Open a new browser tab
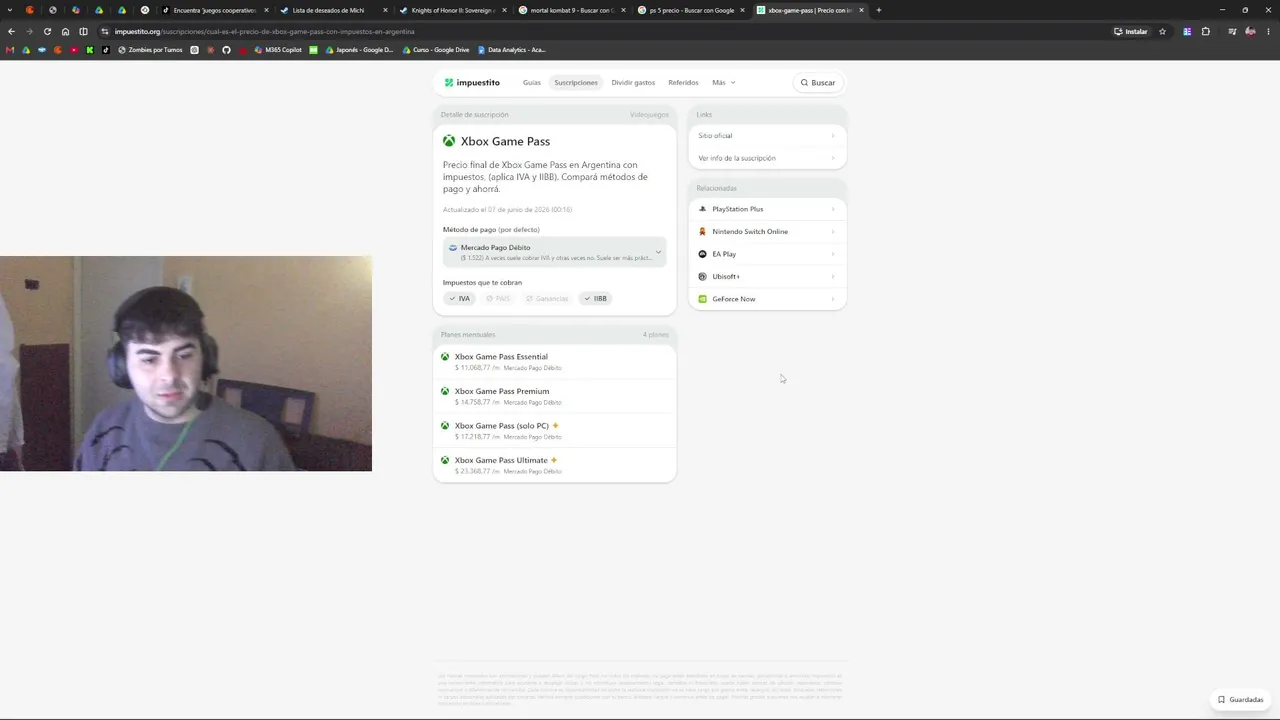This screenshot has width=1280, height=720. click(879, 10)
